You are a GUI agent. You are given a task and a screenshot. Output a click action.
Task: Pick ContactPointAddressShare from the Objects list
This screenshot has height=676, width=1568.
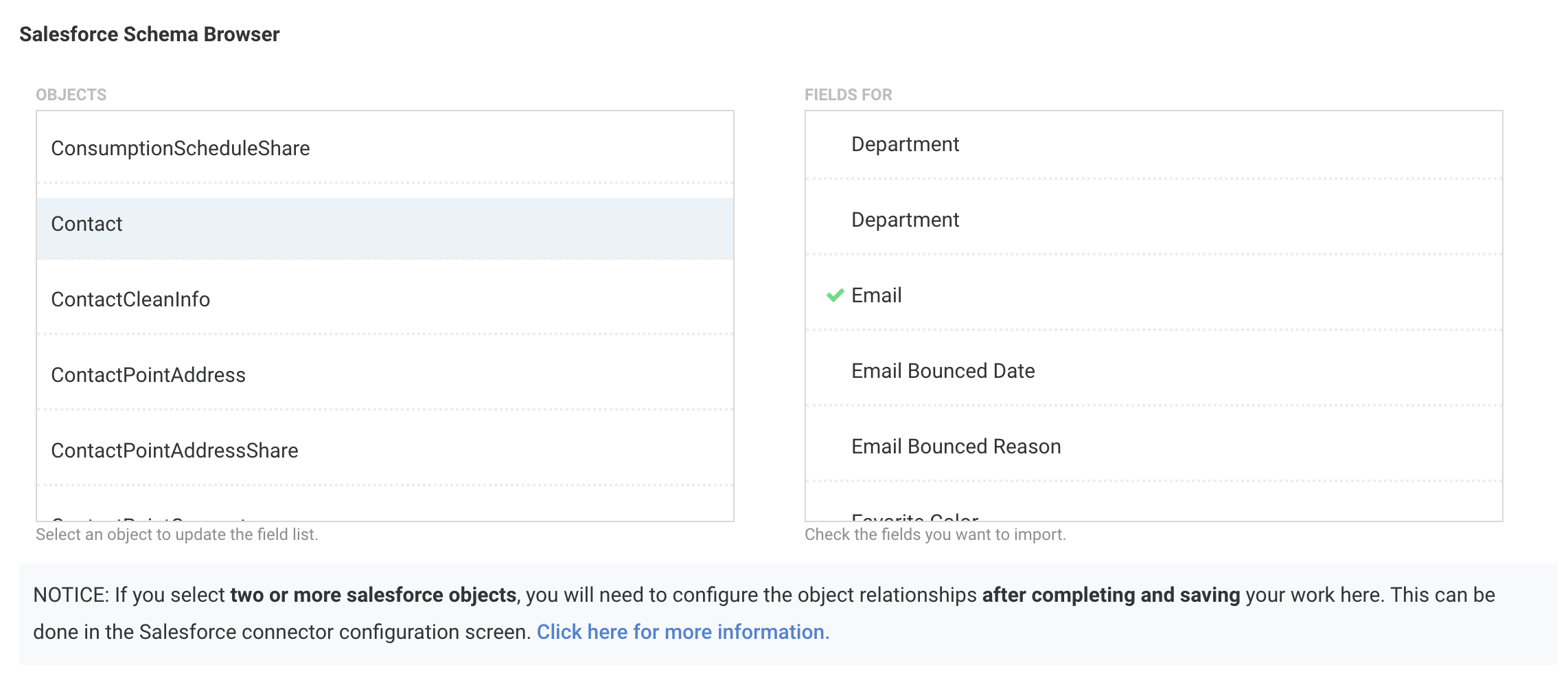pyautogui.click(x=174, y=451)
